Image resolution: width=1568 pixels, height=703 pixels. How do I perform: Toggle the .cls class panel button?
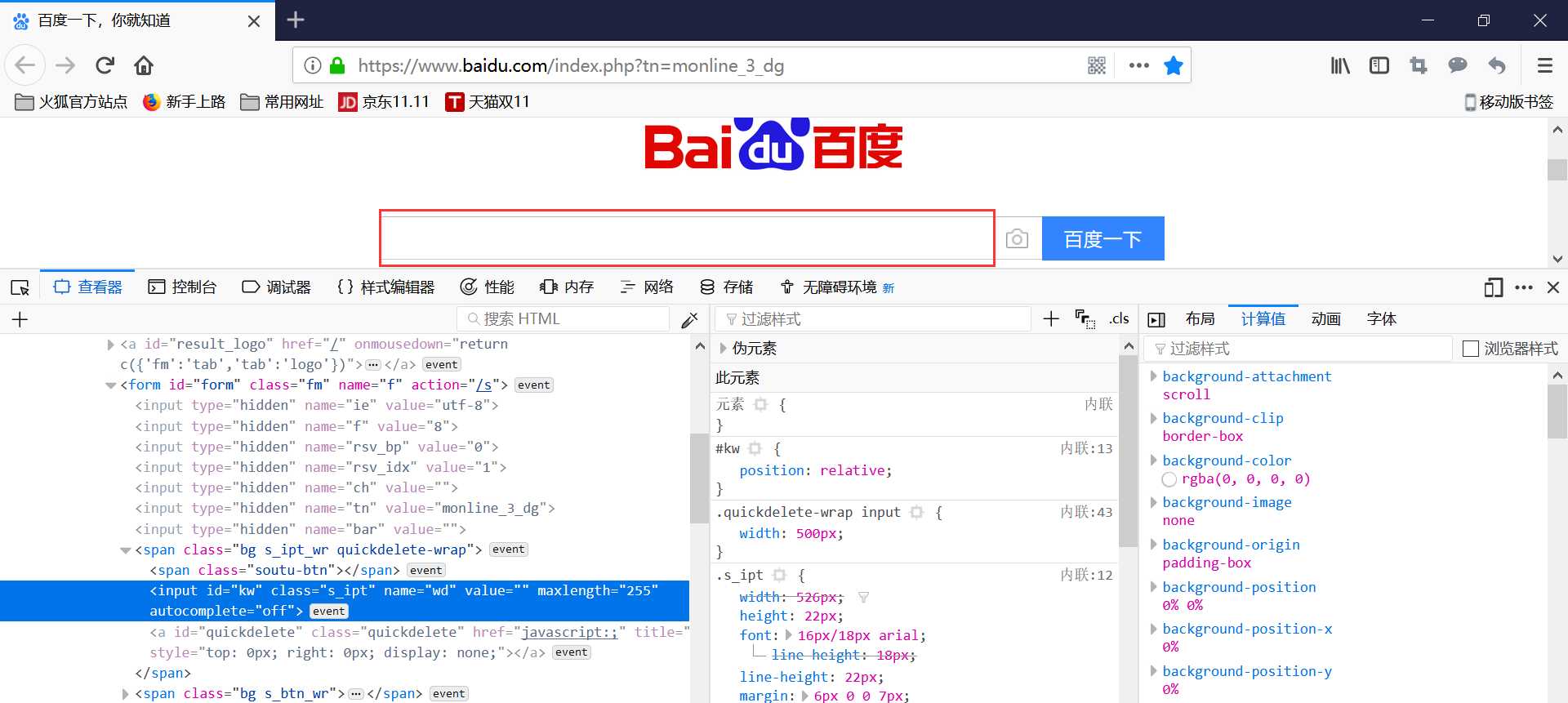pos(1119,318)
